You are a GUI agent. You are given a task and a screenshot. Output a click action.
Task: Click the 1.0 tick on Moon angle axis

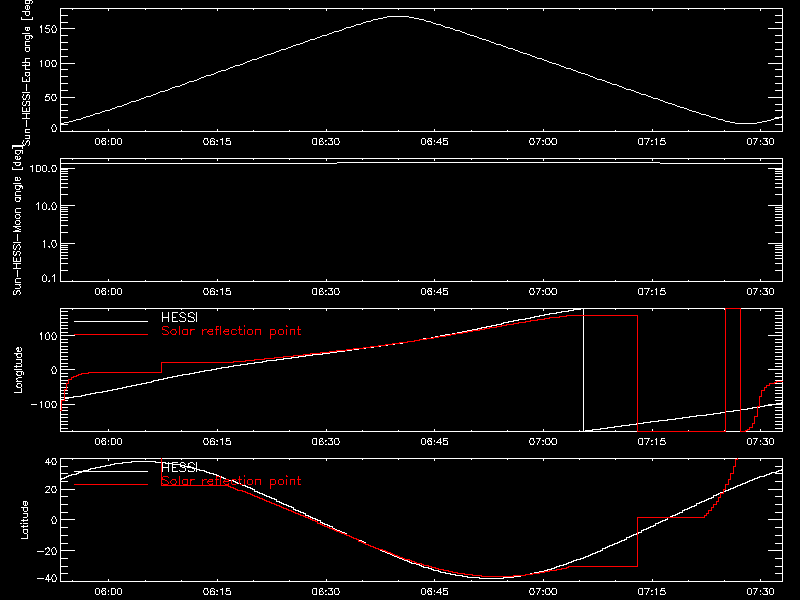click(x=49, y=244)
